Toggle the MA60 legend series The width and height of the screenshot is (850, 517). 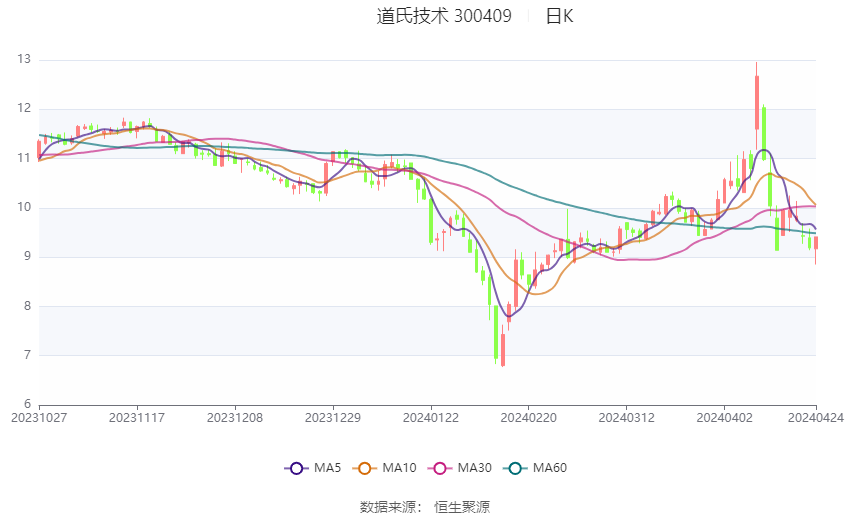(x=535, y=468)
